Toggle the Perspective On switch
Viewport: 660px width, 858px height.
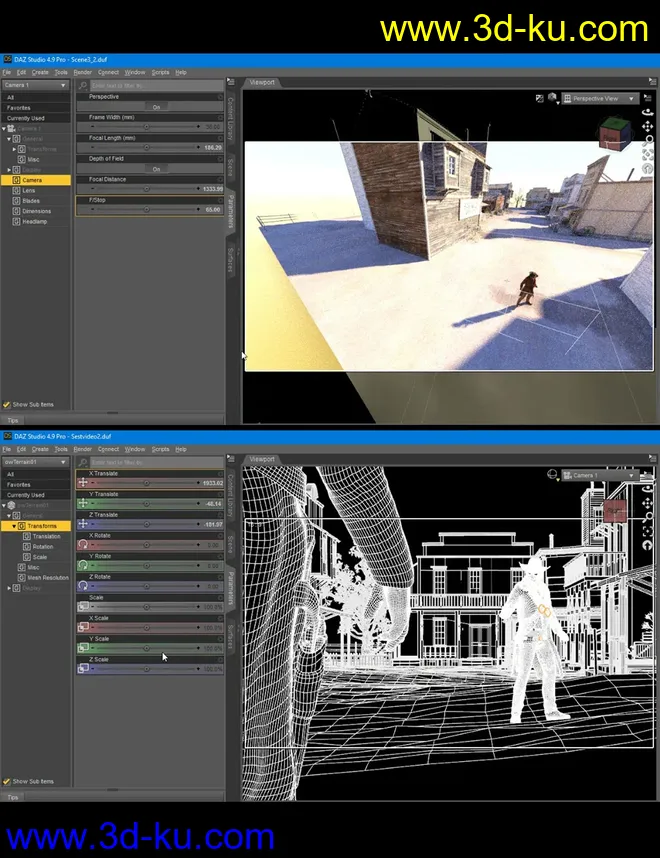156,107
